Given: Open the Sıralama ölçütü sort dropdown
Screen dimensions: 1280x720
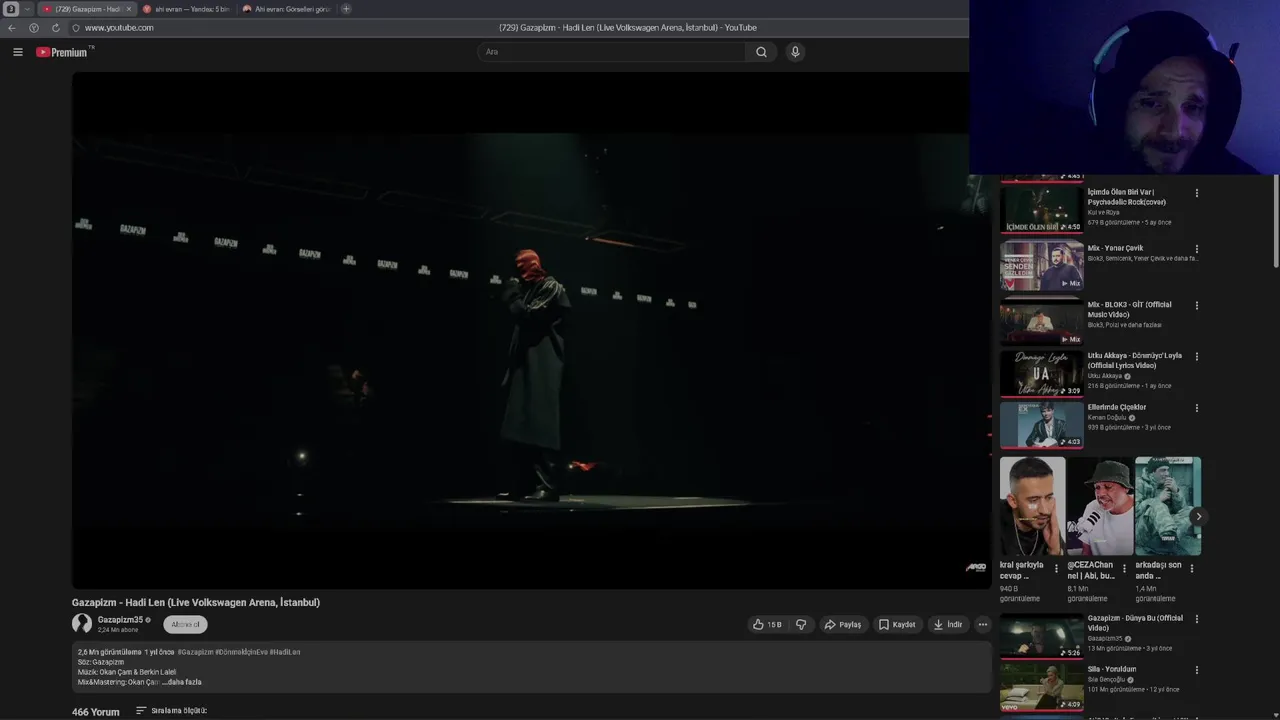Looking at the screenshot, I should click(x=171, y=711).
